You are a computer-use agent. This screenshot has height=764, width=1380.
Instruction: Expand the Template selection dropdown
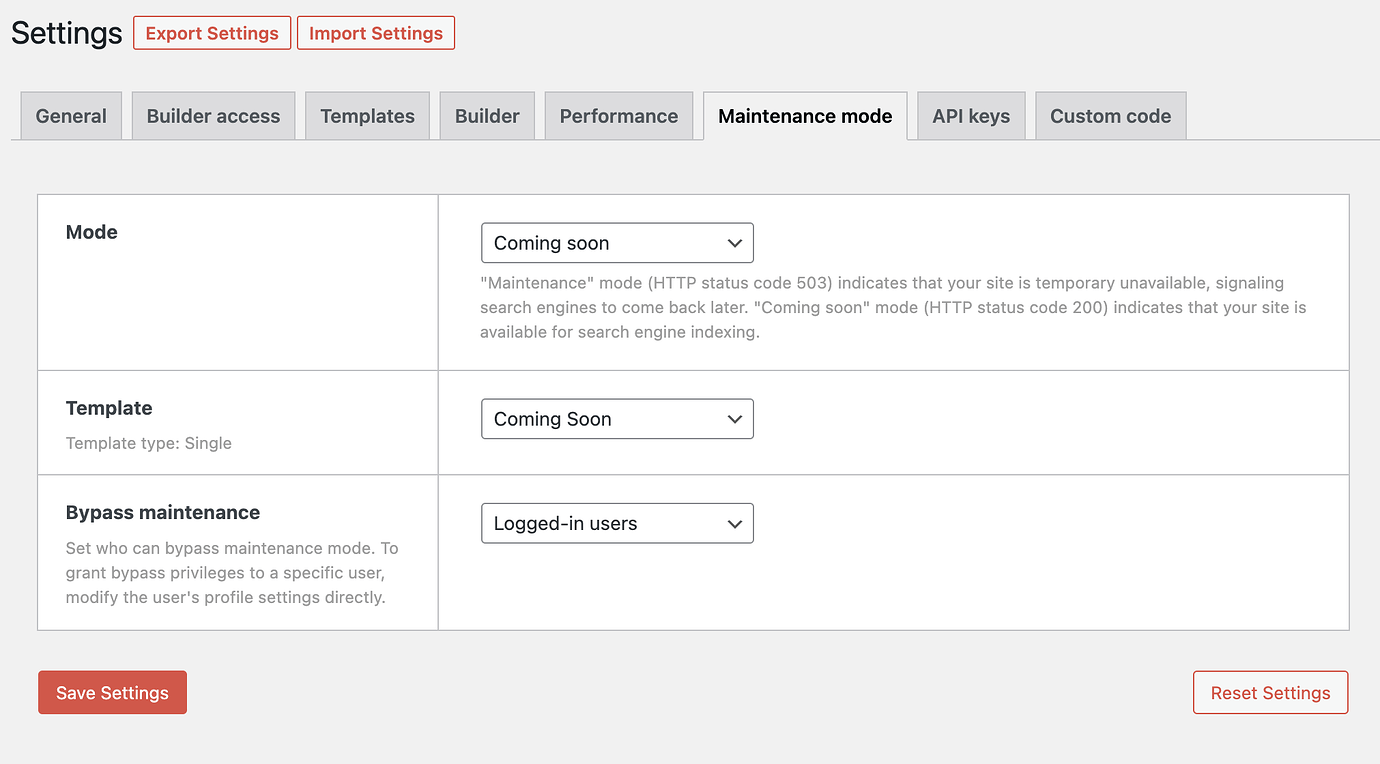617,418
